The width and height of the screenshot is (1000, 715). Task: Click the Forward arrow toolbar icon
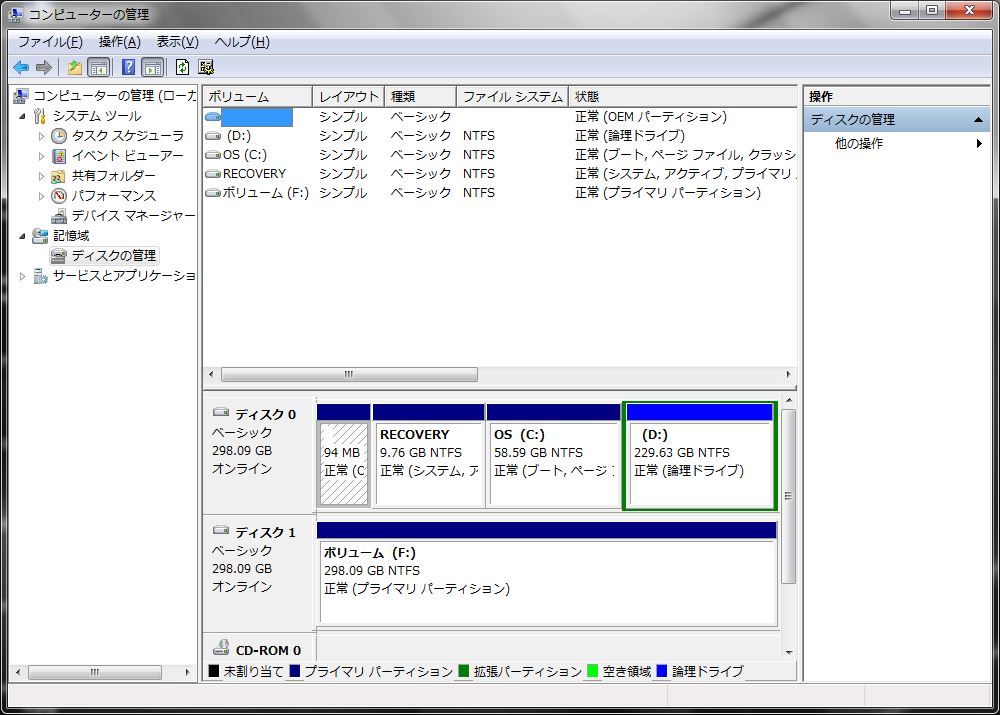44,67
